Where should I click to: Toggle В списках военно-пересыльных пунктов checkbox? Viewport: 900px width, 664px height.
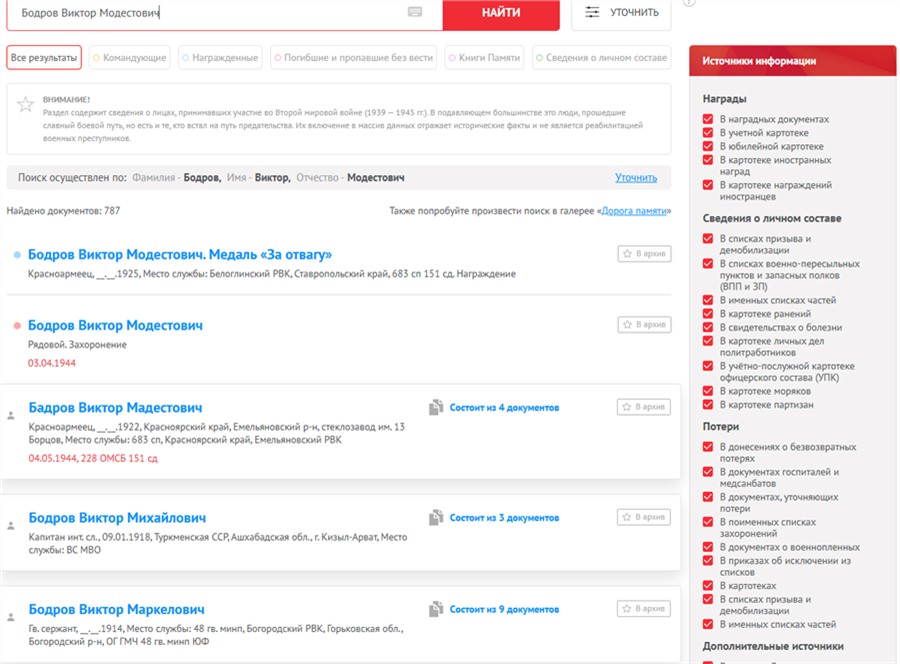tap(708, 263)
